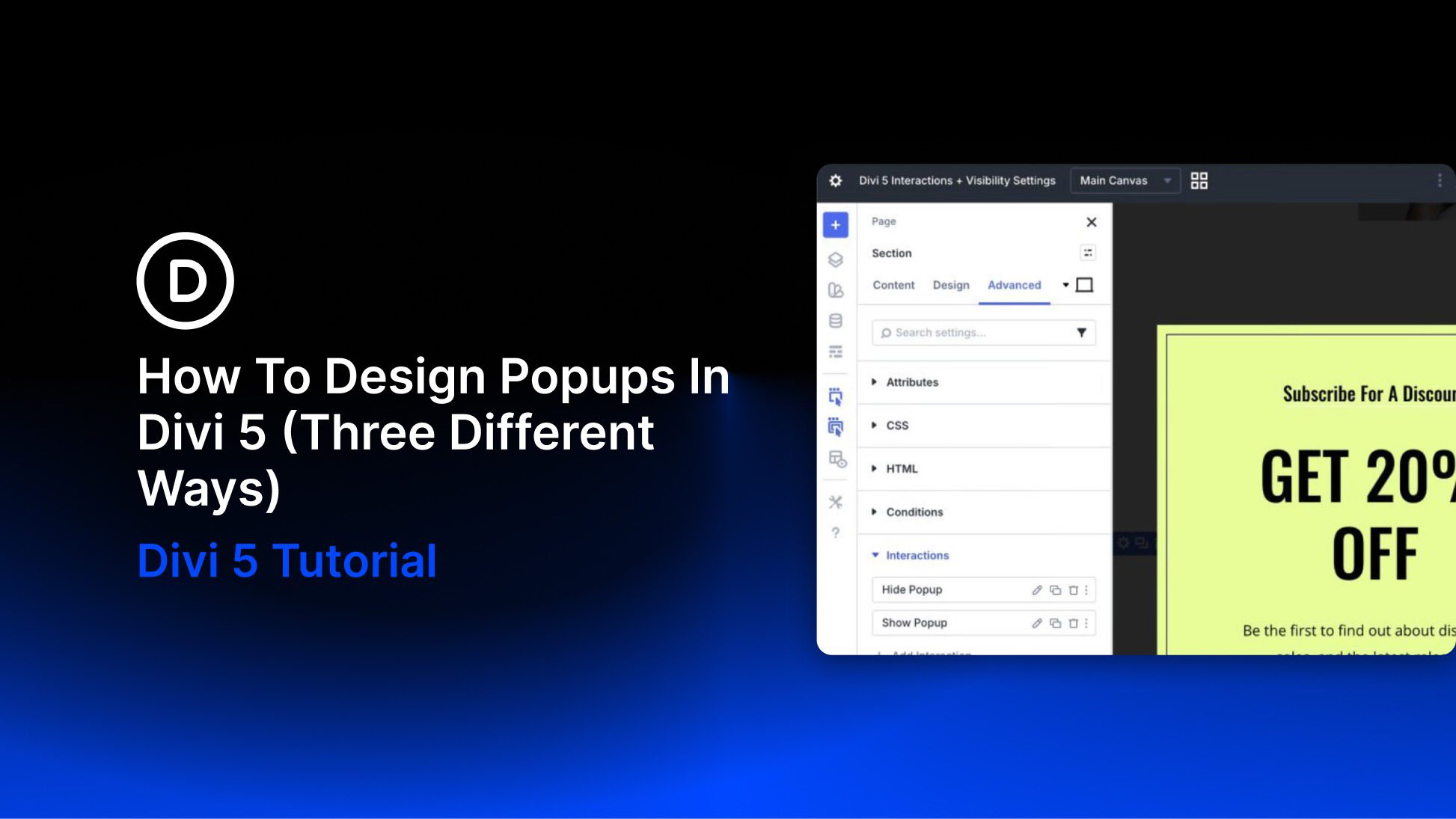The height and width of the screenshot is (819, 1456).
Task: Click the Add Interaction link below Show Popup
Action: click(930, 654)
